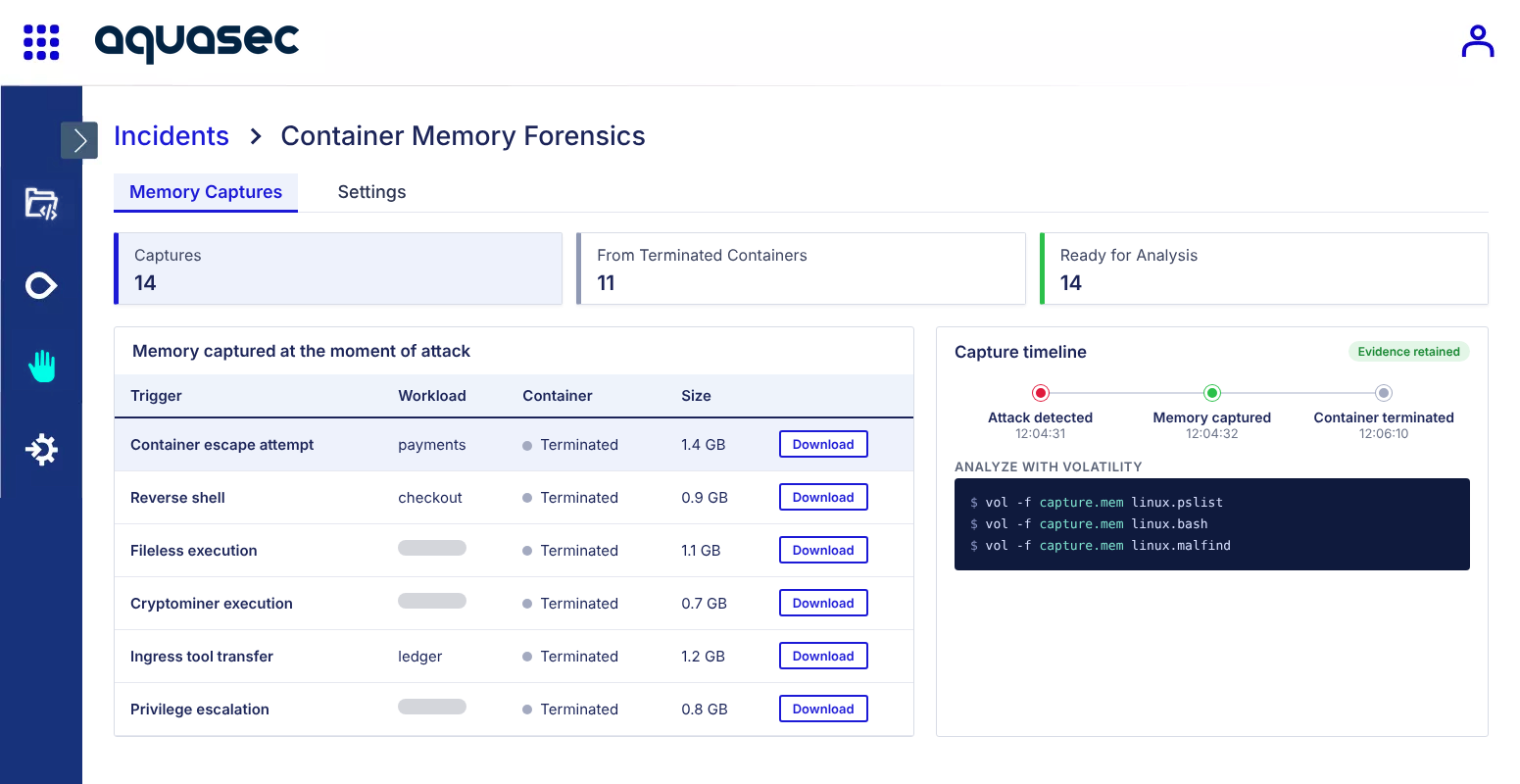
Task: Open the user profile icon
Action: click(1477, 41)
